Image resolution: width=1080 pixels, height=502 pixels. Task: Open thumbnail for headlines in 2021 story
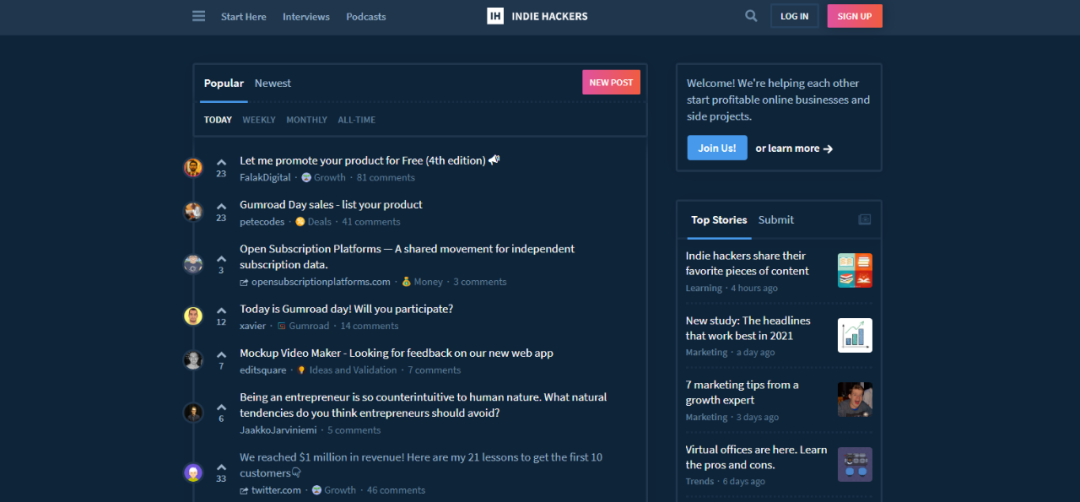point(855,335)
